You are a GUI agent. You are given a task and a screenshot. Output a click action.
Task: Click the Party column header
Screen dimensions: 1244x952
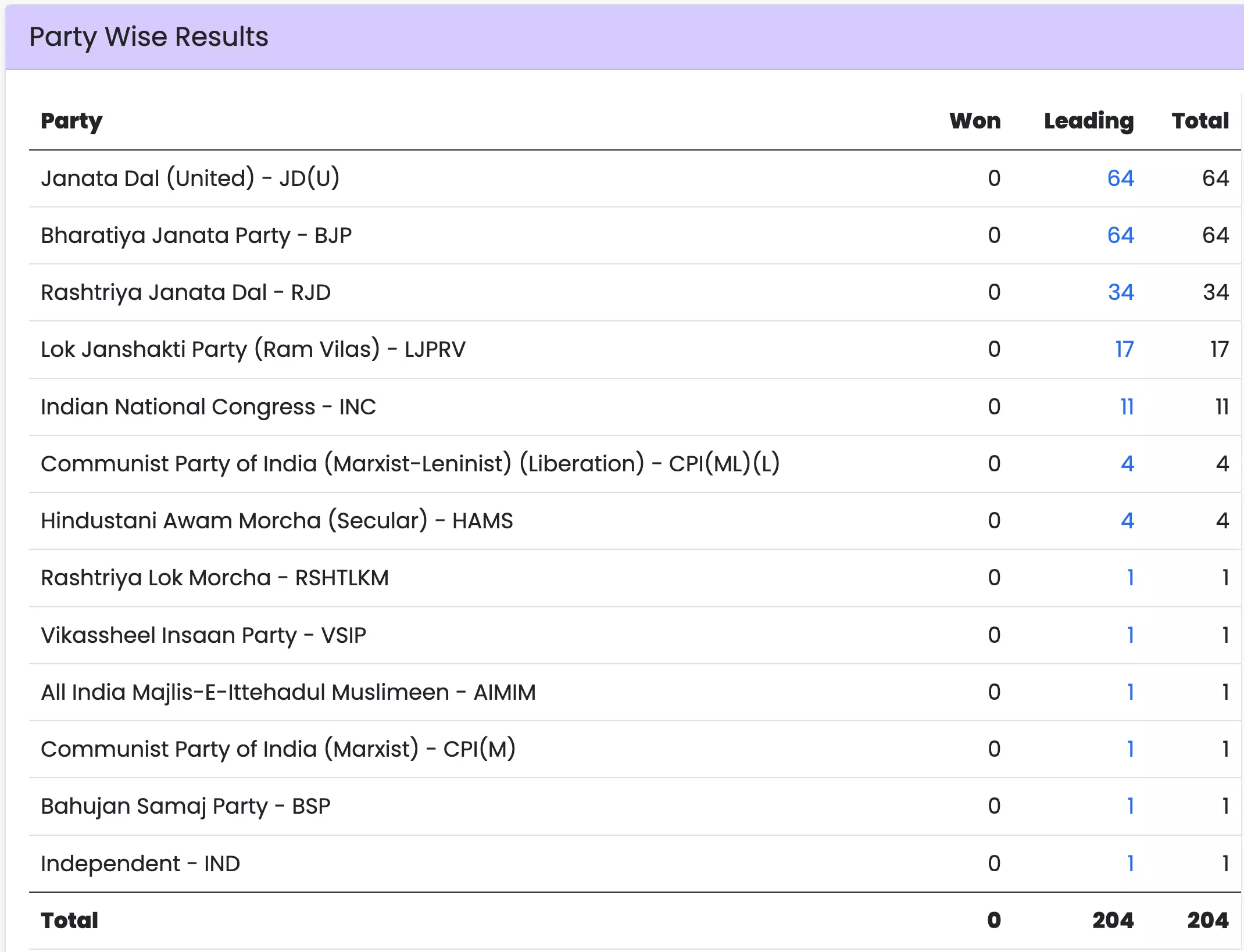click(72, 121)
